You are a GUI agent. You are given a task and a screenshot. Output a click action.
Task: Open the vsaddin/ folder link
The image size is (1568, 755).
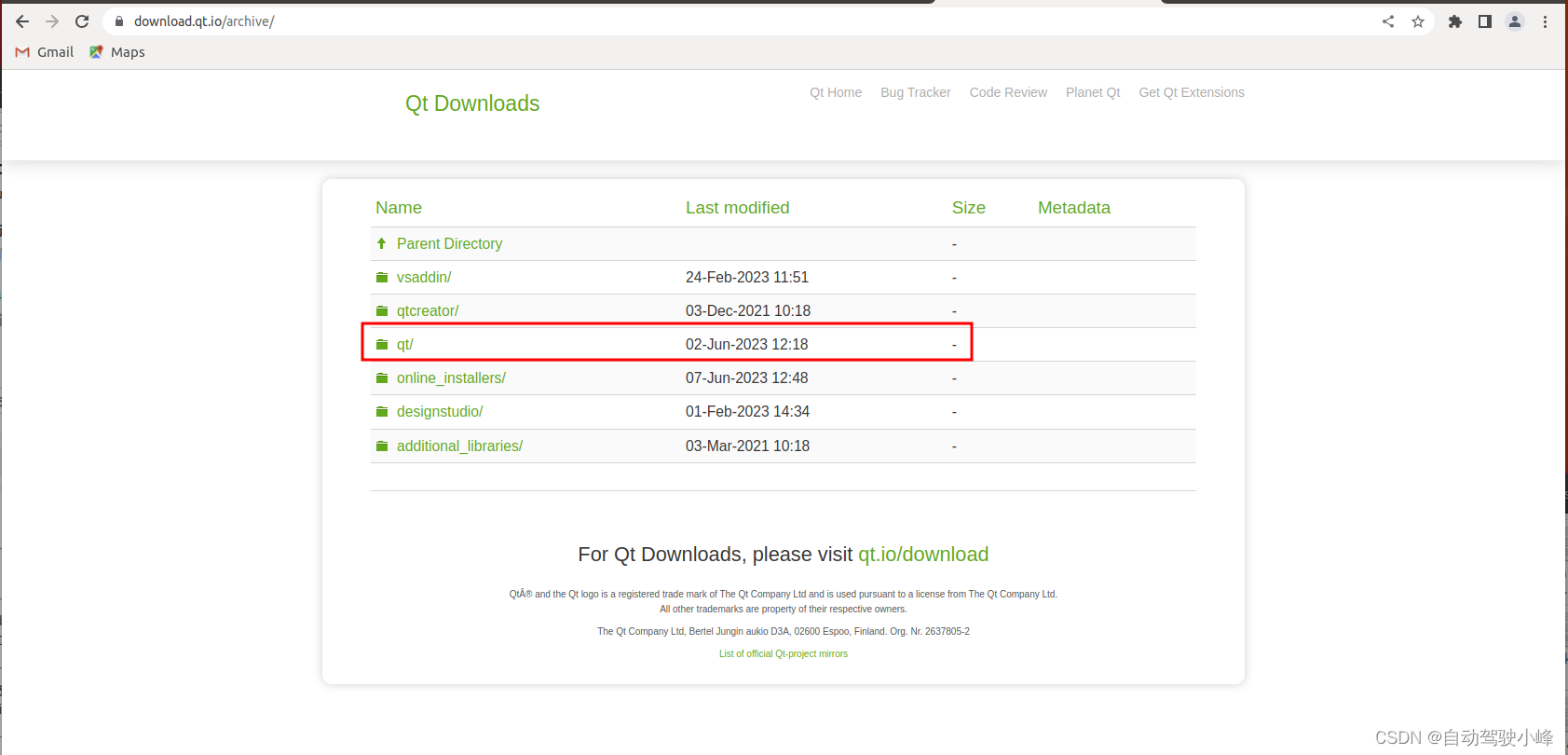tap(424, 277)
